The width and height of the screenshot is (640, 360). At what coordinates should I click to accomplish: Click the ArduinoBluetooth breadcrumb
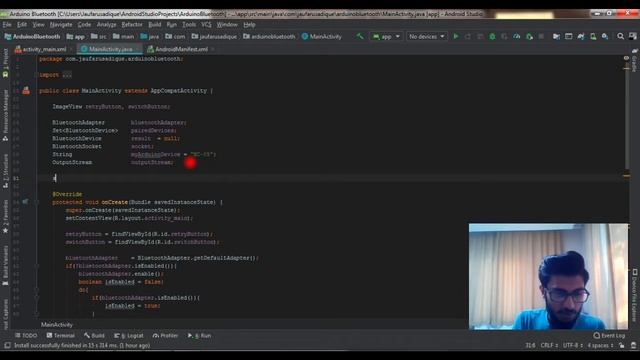(33, 37)
